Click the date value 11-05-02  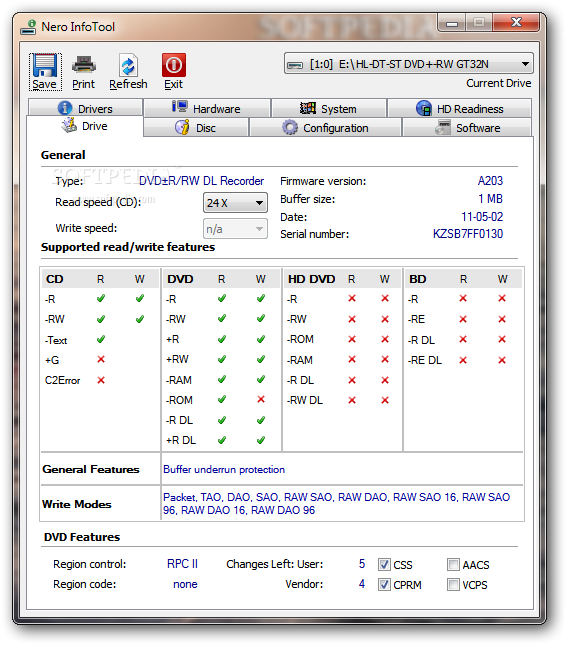(x=482, y=217)
